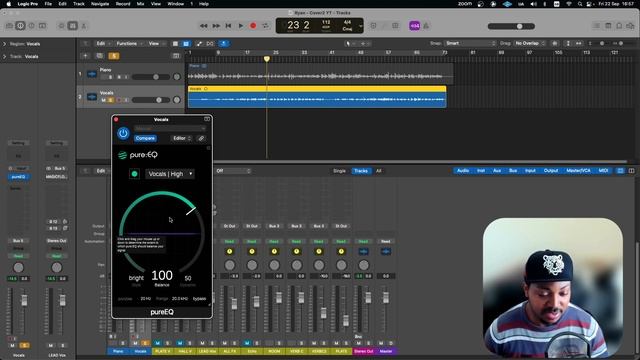Add a new track with plus button

click(x=85, y=56)
